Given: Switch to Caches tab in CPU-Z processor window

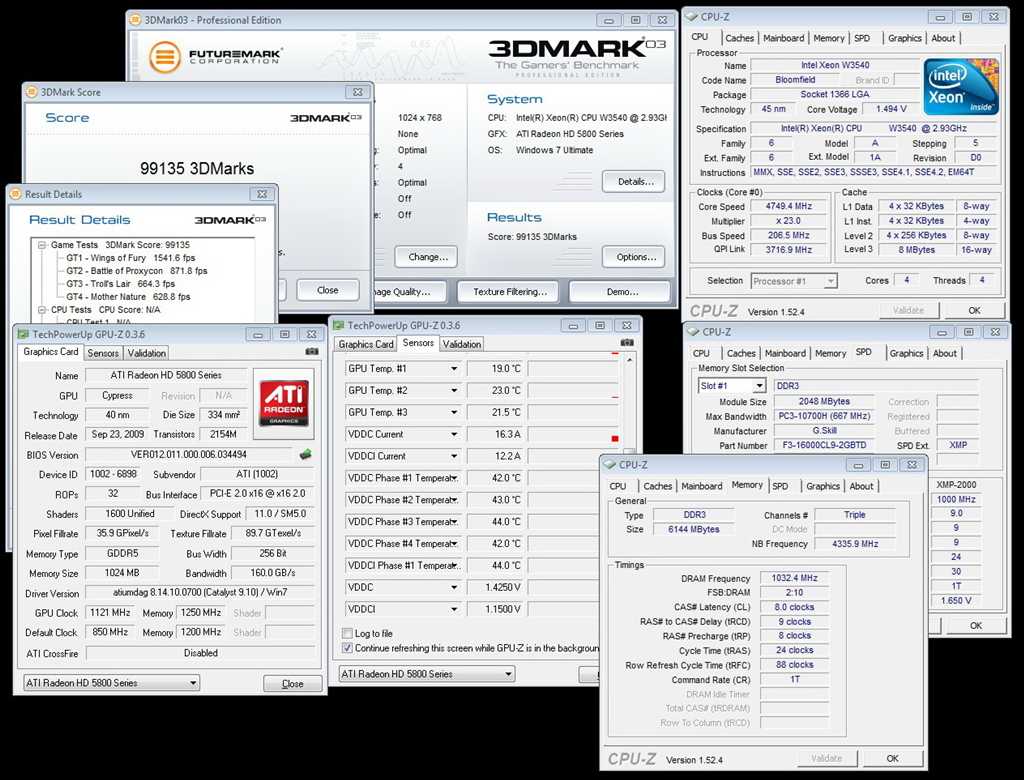Looking at the screenshot, I should click(x=739, y=38).
